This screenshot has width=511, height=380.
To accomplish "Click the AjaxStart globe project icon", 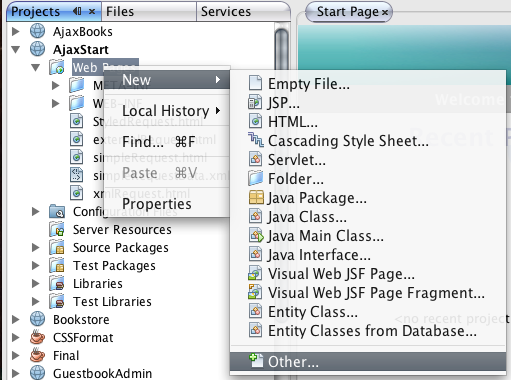I will (x=37, y=49).
